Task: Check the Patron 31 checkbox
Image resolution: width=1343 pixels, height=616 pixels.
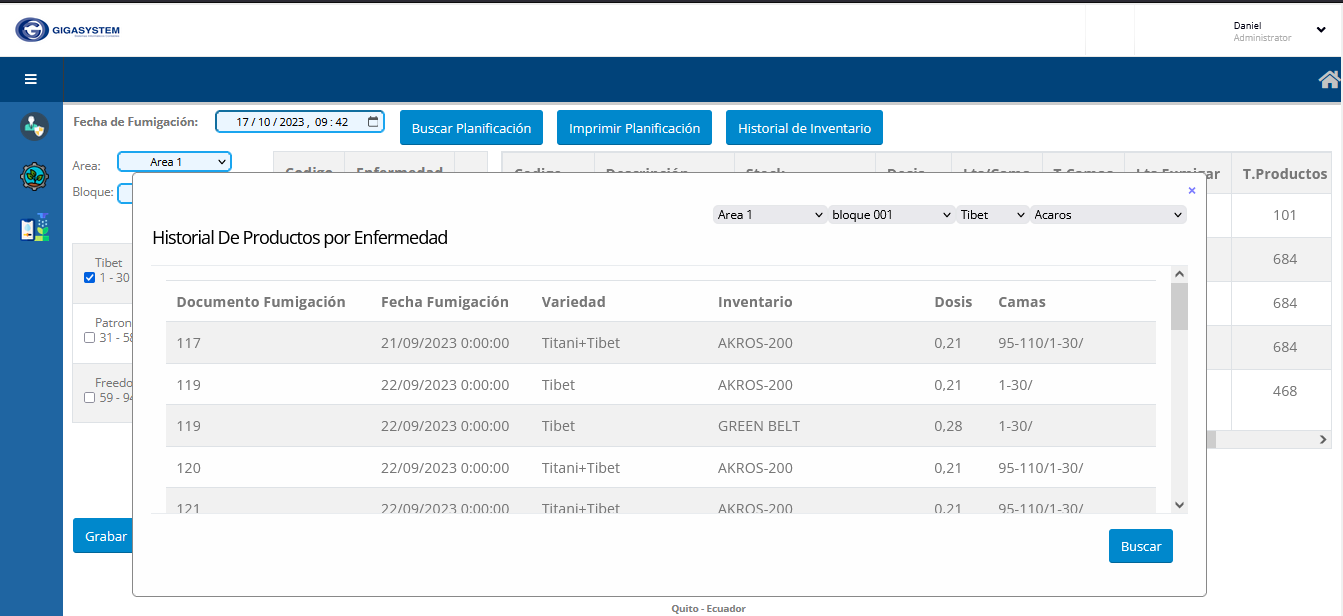Action: tap(90, 338)
